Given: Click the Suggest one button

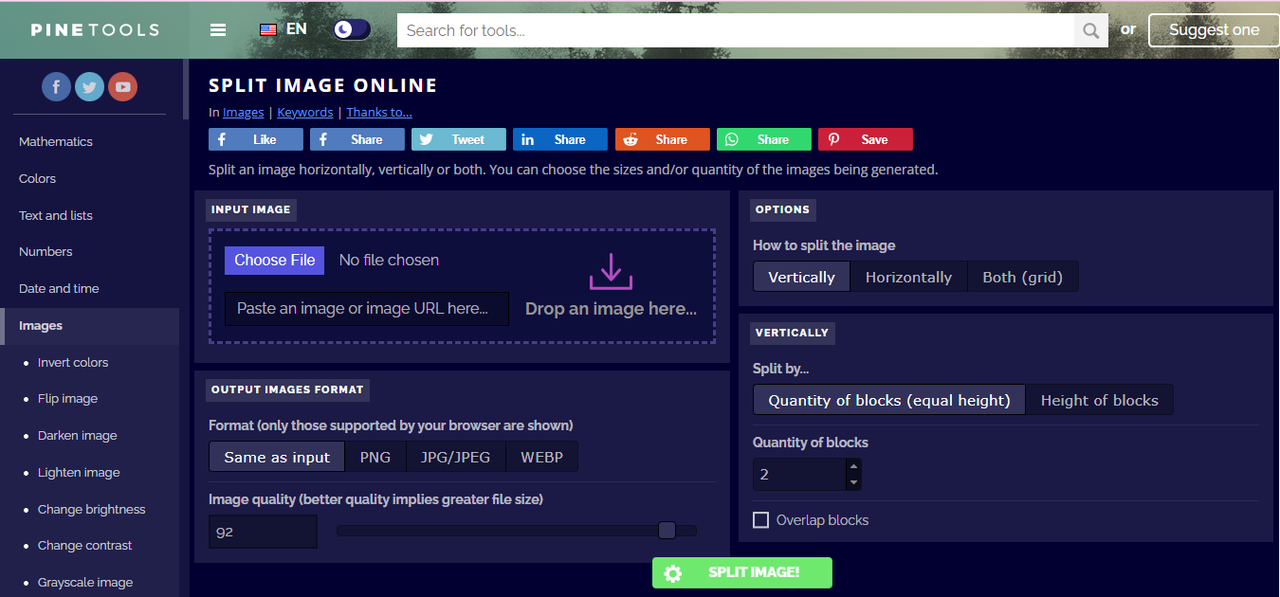Looking at the screenshot, I should (x=1214, y=30).
